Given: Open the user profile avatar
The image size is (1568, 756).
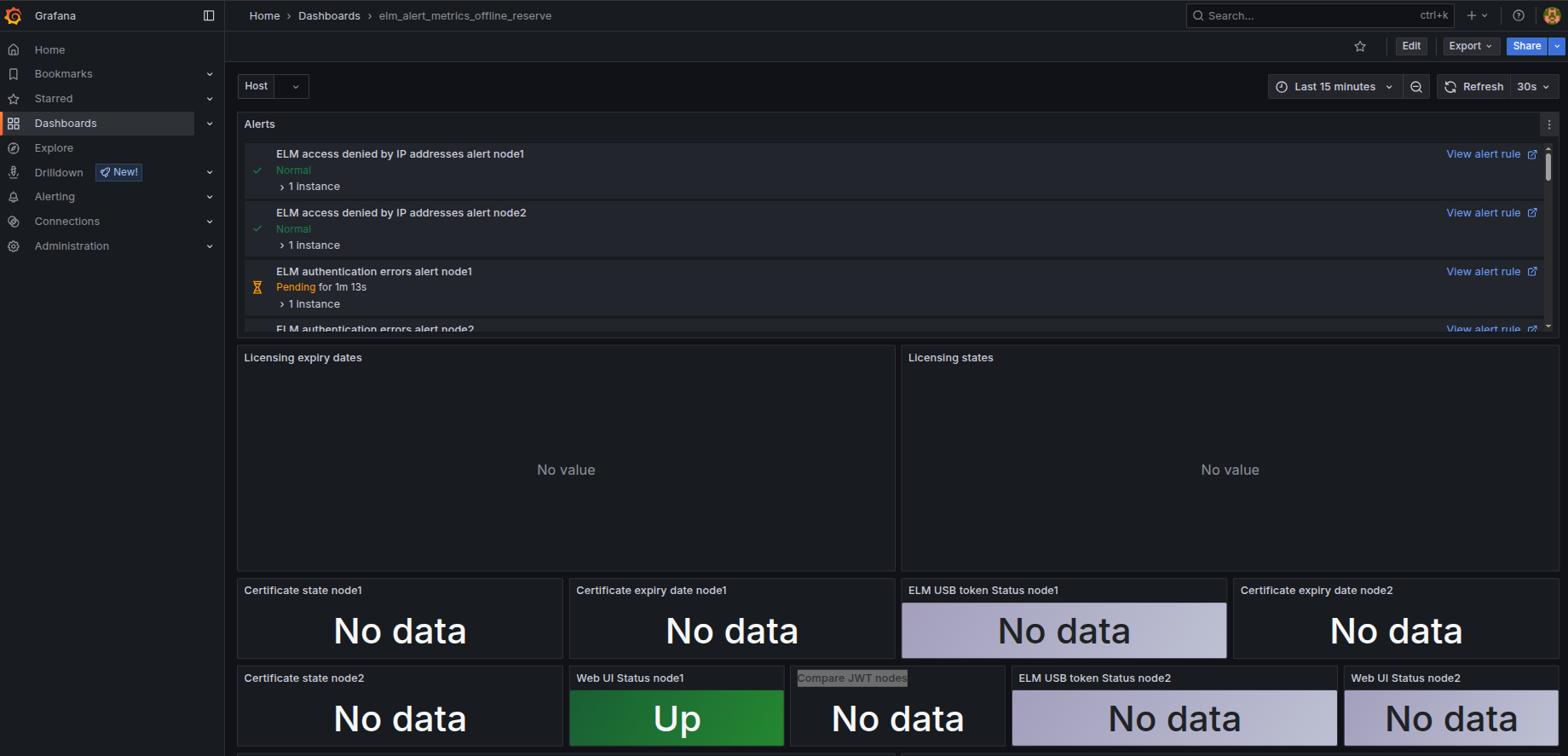Looking at the screenshot, I should click(x=1552, y=15).
